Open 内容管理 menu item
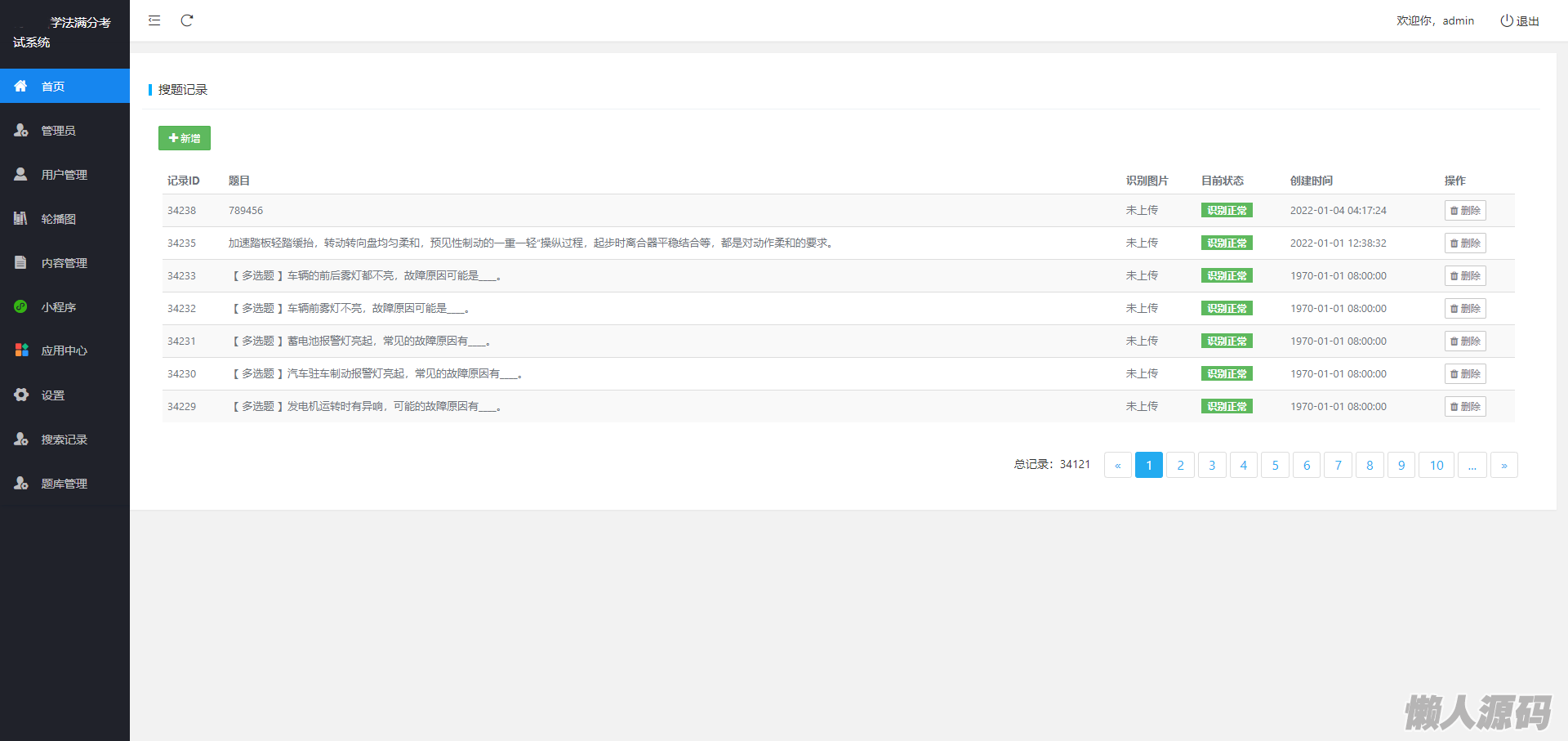Screen dimensions: 1568x741 [65, 262]
